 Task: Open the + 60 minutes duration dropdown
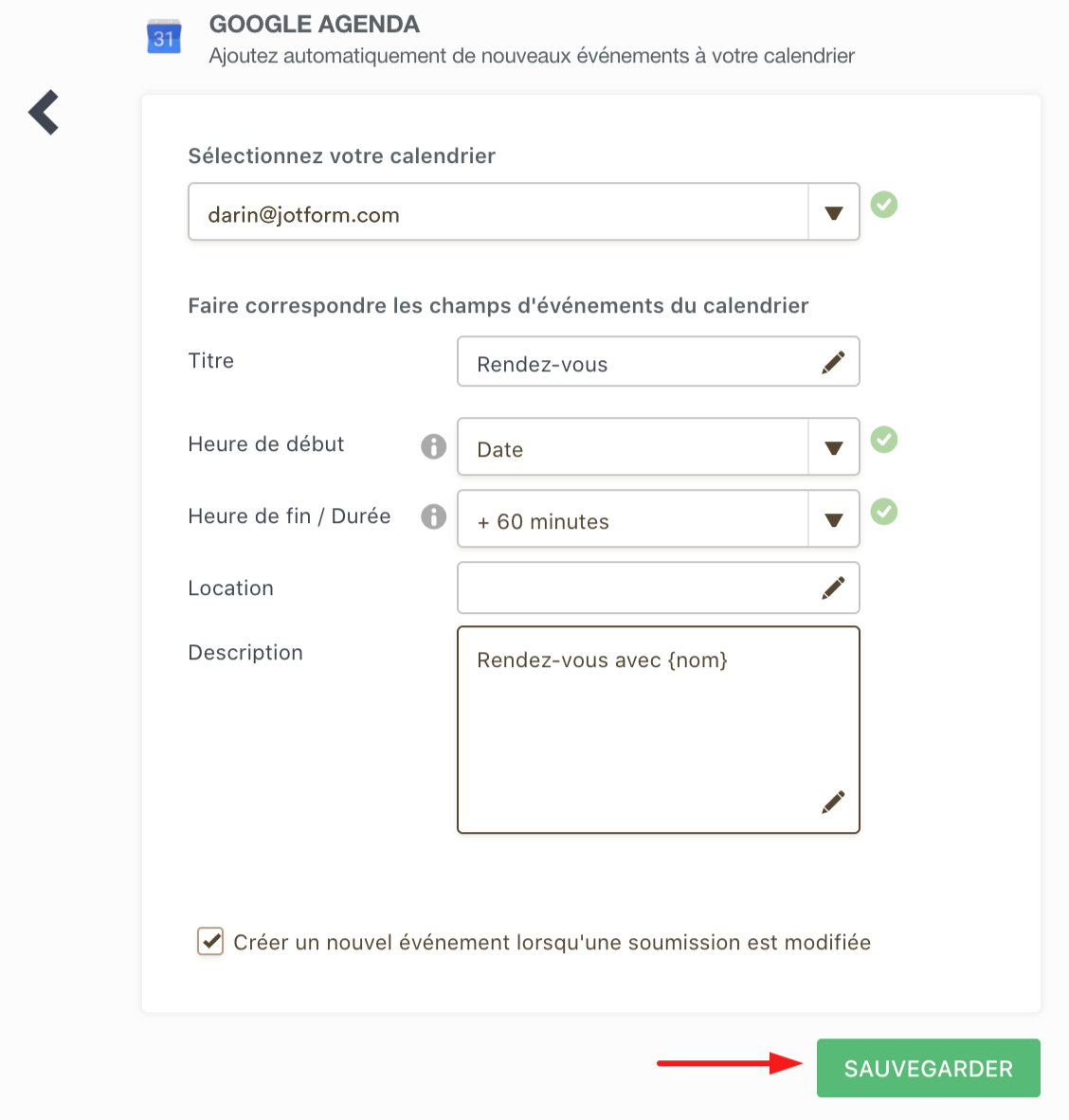pos(833,519)
